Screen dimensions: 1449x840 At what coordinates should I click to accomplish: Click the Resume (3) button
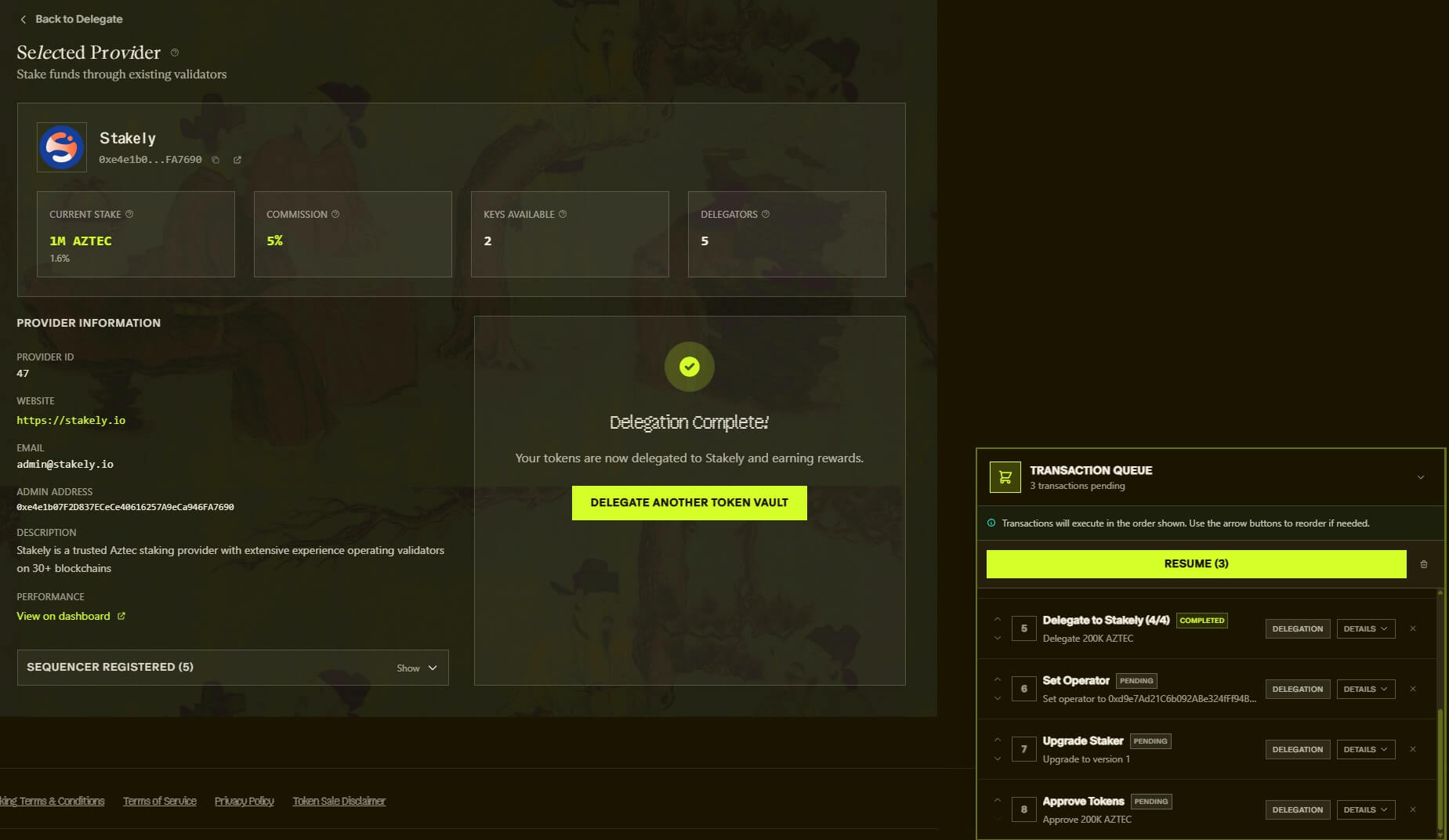click(x=1196, y=563)
